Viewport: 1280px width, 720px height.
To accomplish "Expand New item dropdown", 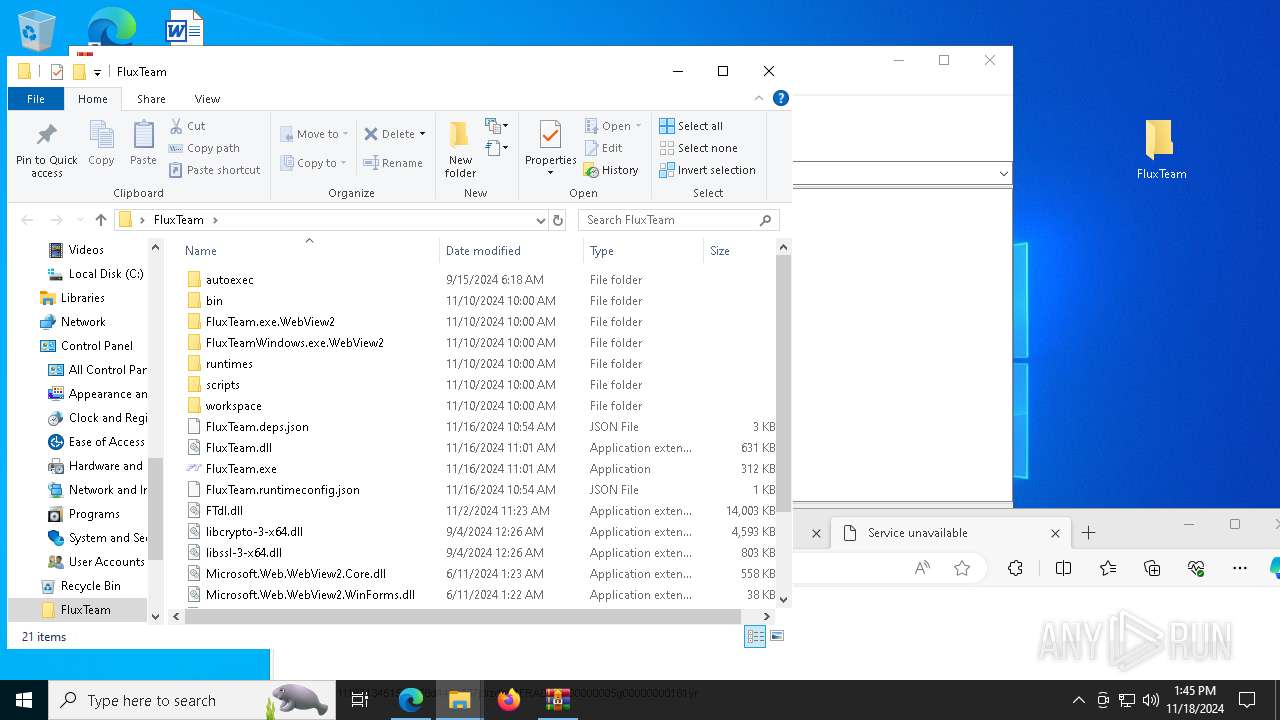I will point(497,126).
